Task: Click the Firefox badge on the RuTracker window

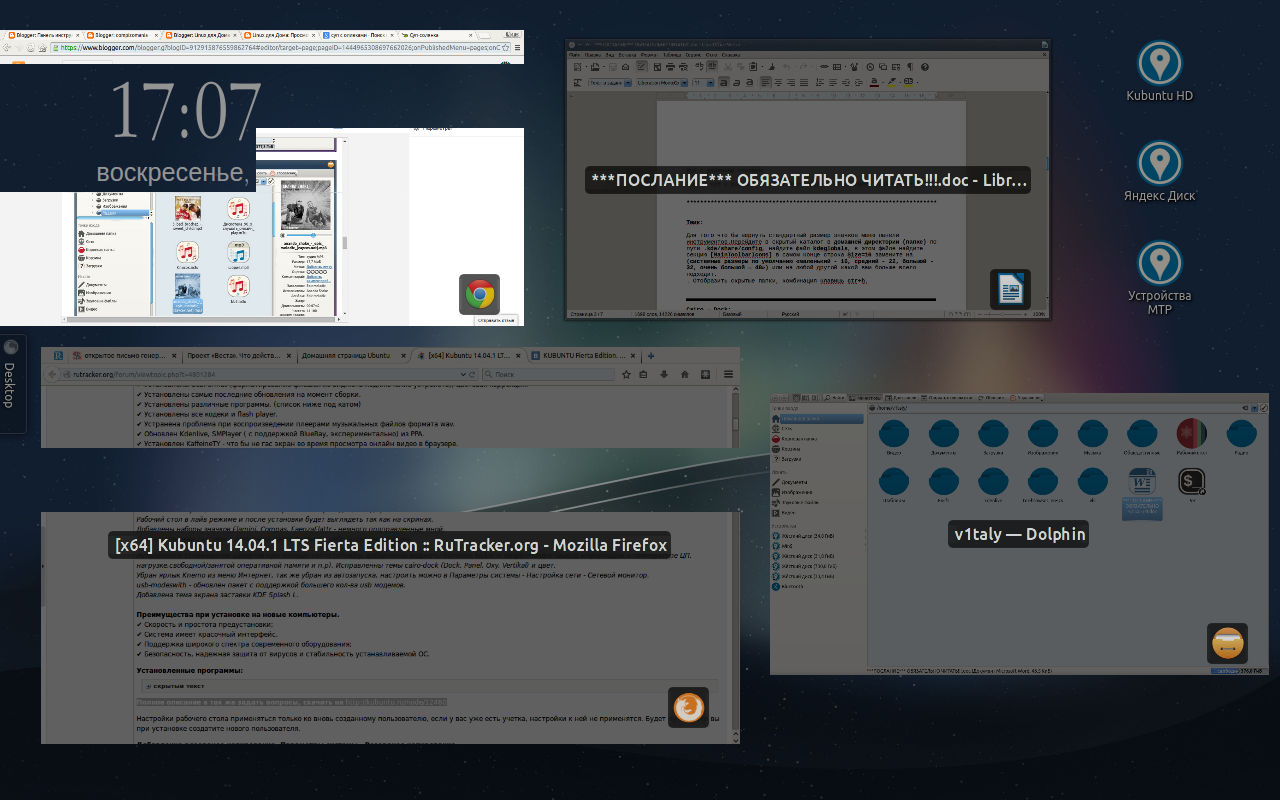Action: (x=688, y=708)
